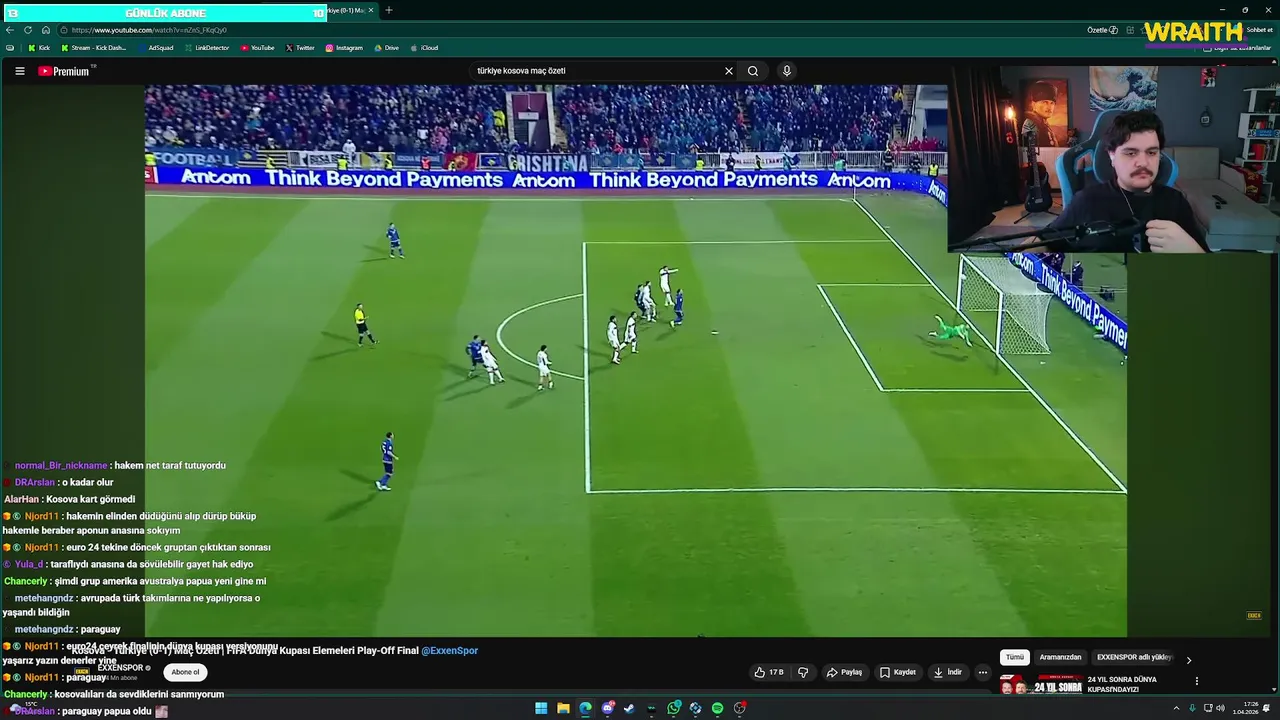The width and height of the screenshot is (1280, 720).
Task: Click the normal_Bir_nickname chat username
Action: (61, 465)
